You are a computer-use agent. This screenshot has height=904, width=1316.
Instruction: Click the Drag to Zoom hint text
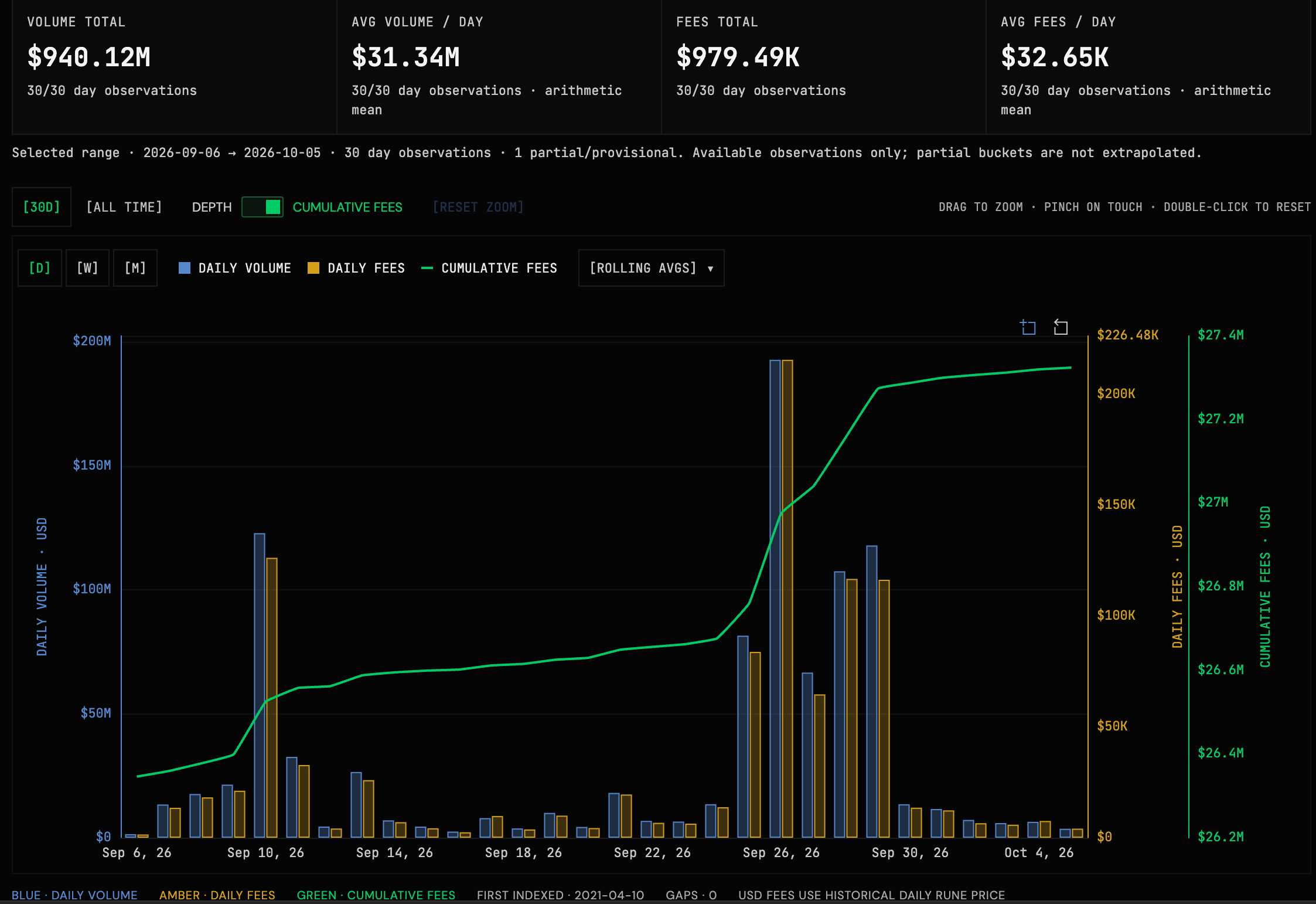pos(981,207)
